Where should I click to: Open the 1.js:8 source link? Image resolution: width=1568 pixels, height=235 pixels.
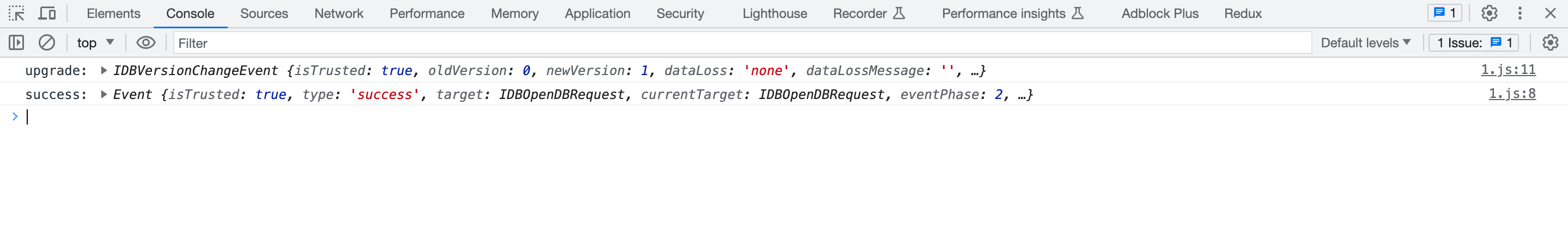[x=1511, y=94]
